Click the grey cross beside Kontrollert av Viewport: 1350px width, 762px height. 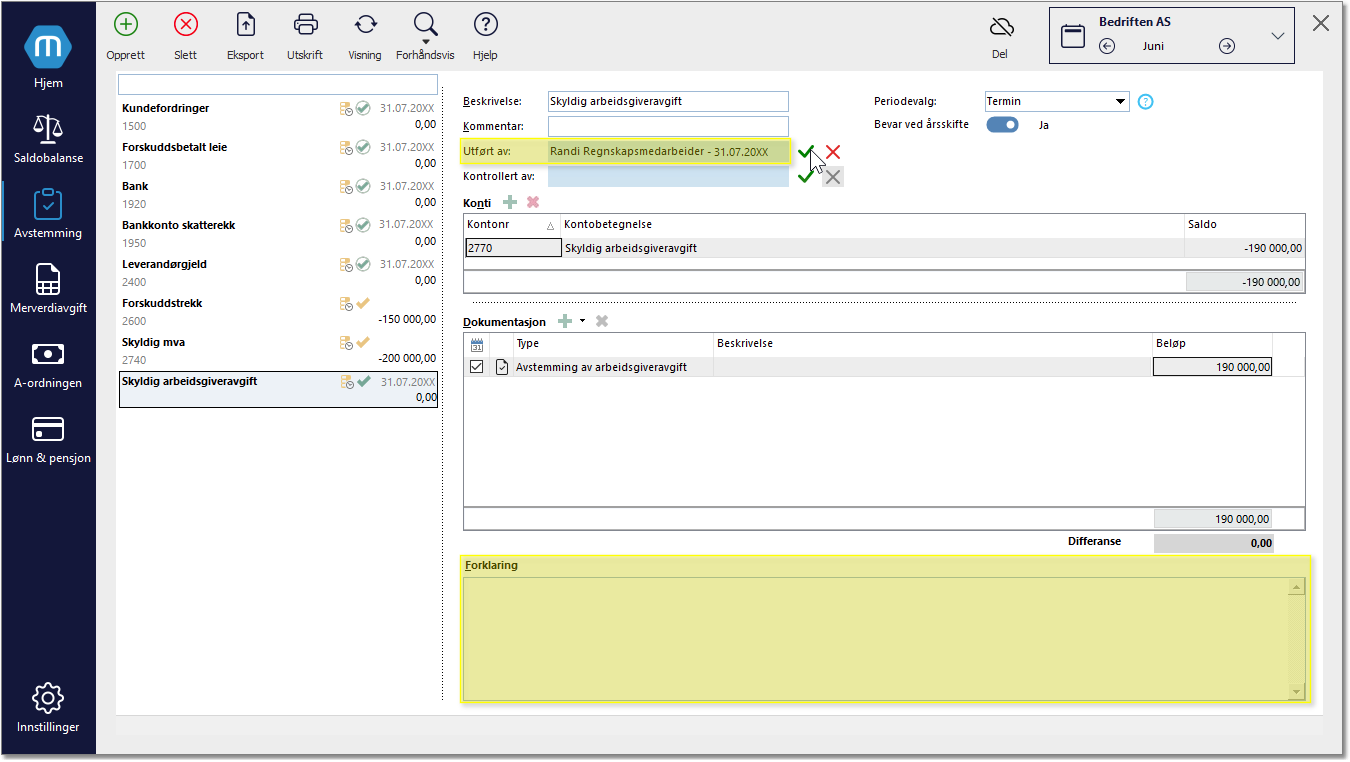(x=833, y=177)
